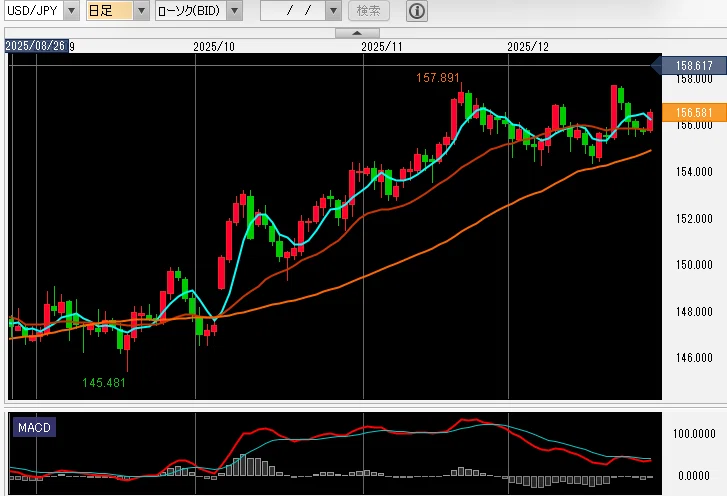Click the 2025/10 axis label
The width and height of the screenshot is (727, 496).
[214, 46]
